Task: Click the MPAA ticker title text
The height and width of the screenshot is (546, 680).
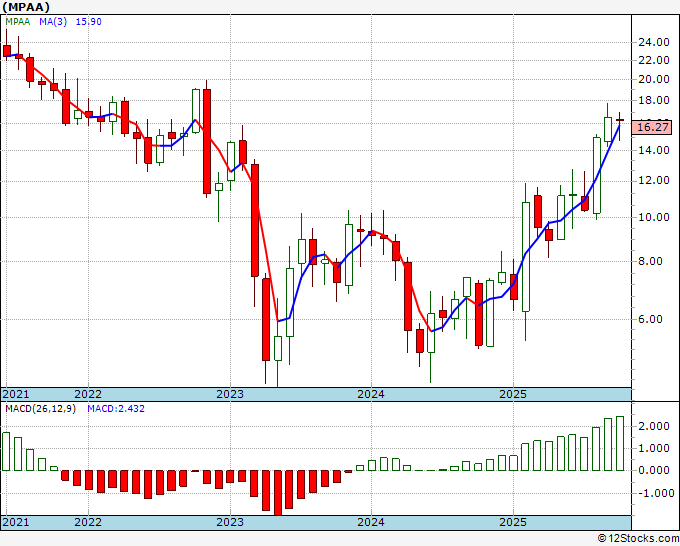Action: pyautogui.click(x=26, y=7)
